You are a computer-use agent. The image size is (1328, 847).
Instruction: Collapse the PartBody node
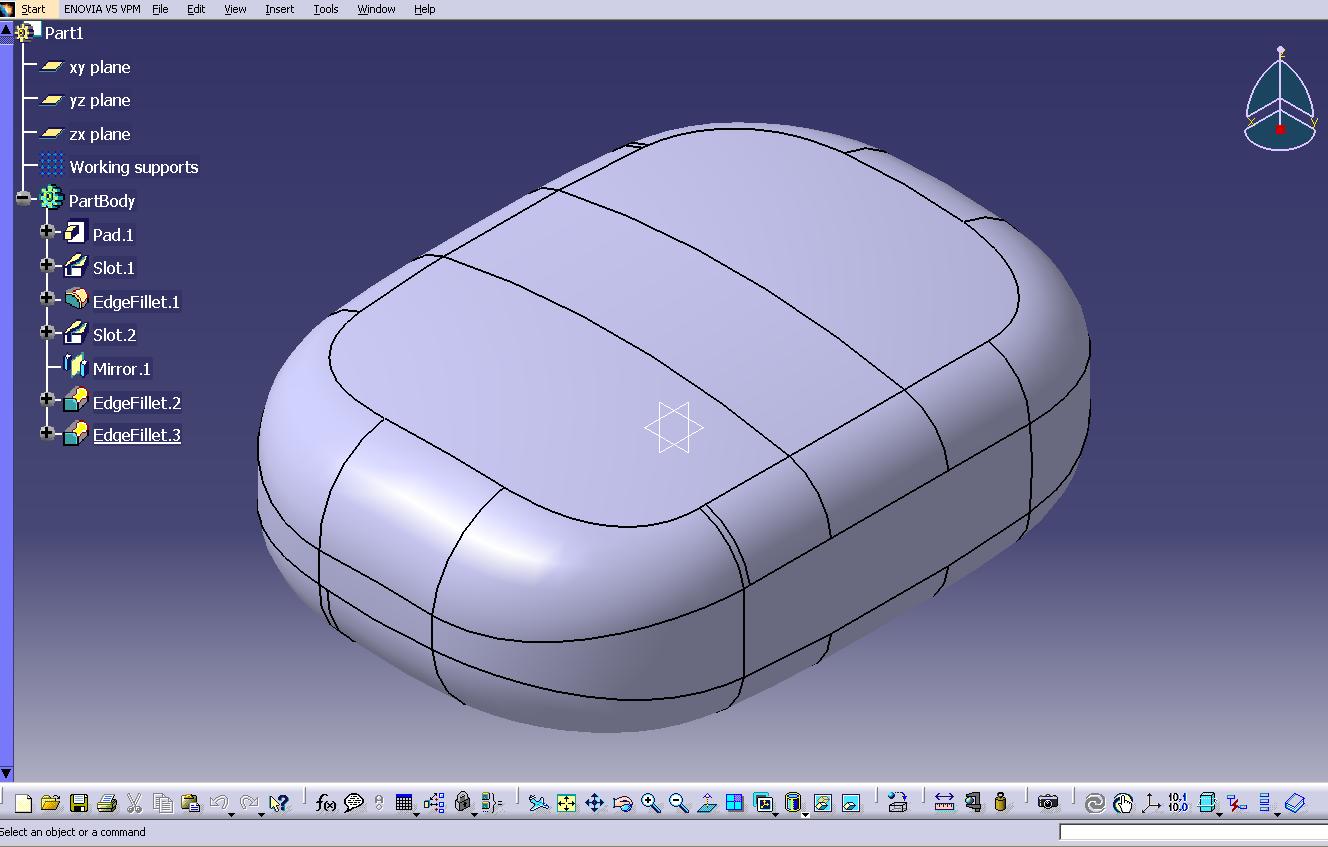pyautogui.click(x=23, y=200)
